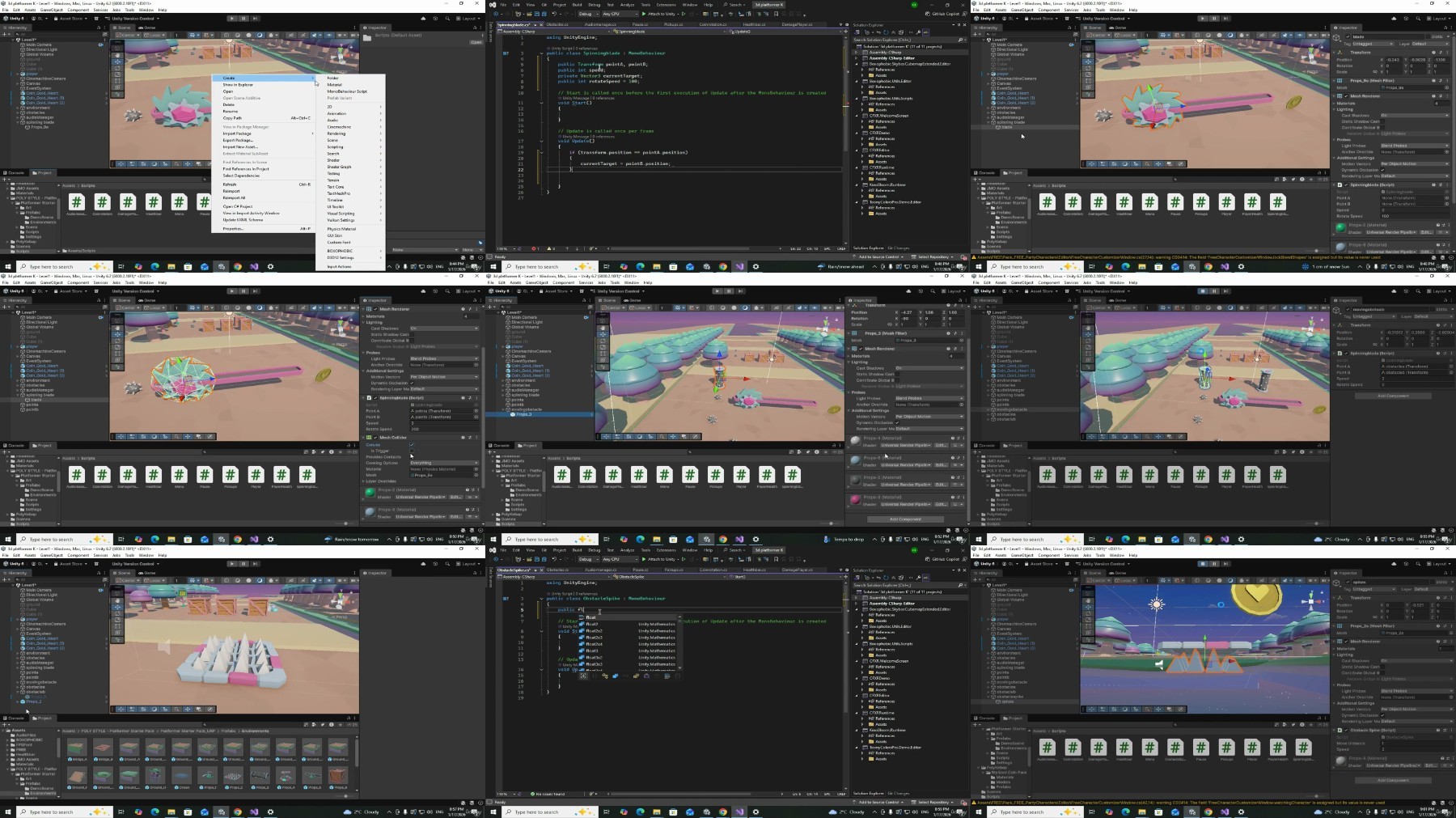Viewport: 1456px width, 818px height.
Task: Open Edge from taskbar below the ObstacleSpike code editor
Action: (641, 812)
